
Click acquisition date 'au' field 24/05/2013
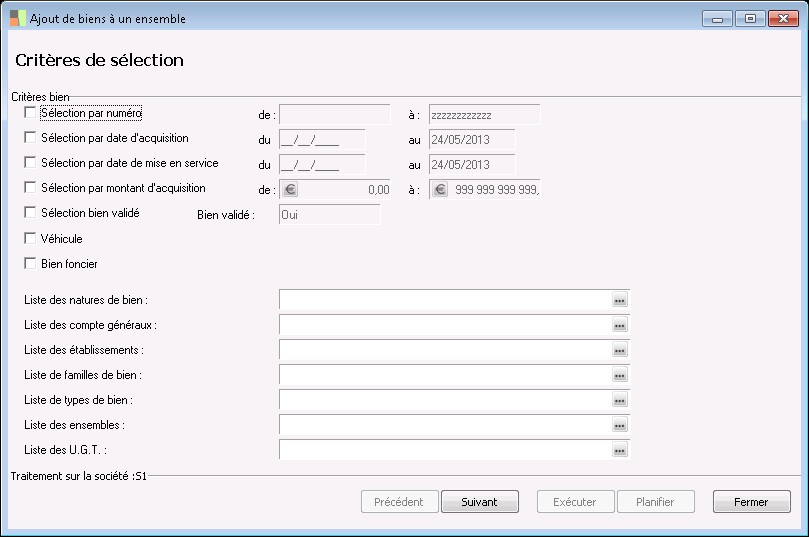472,139
